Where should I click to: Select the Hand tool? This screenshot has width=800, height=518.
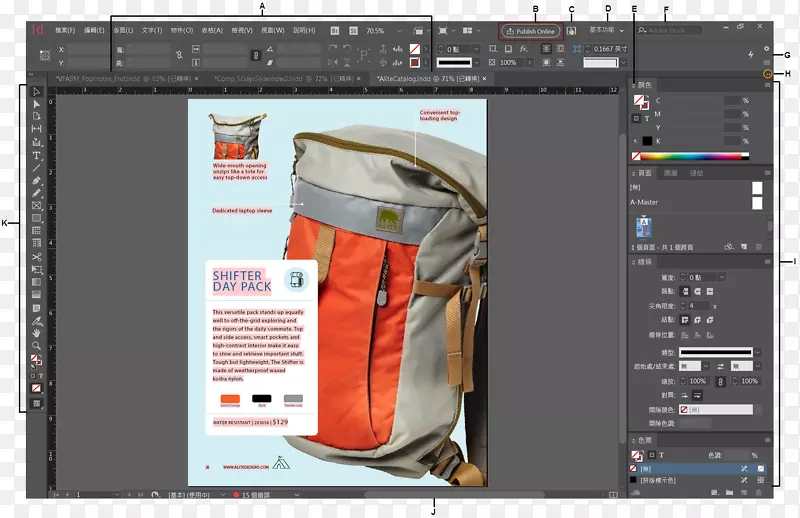coord(36,333)
